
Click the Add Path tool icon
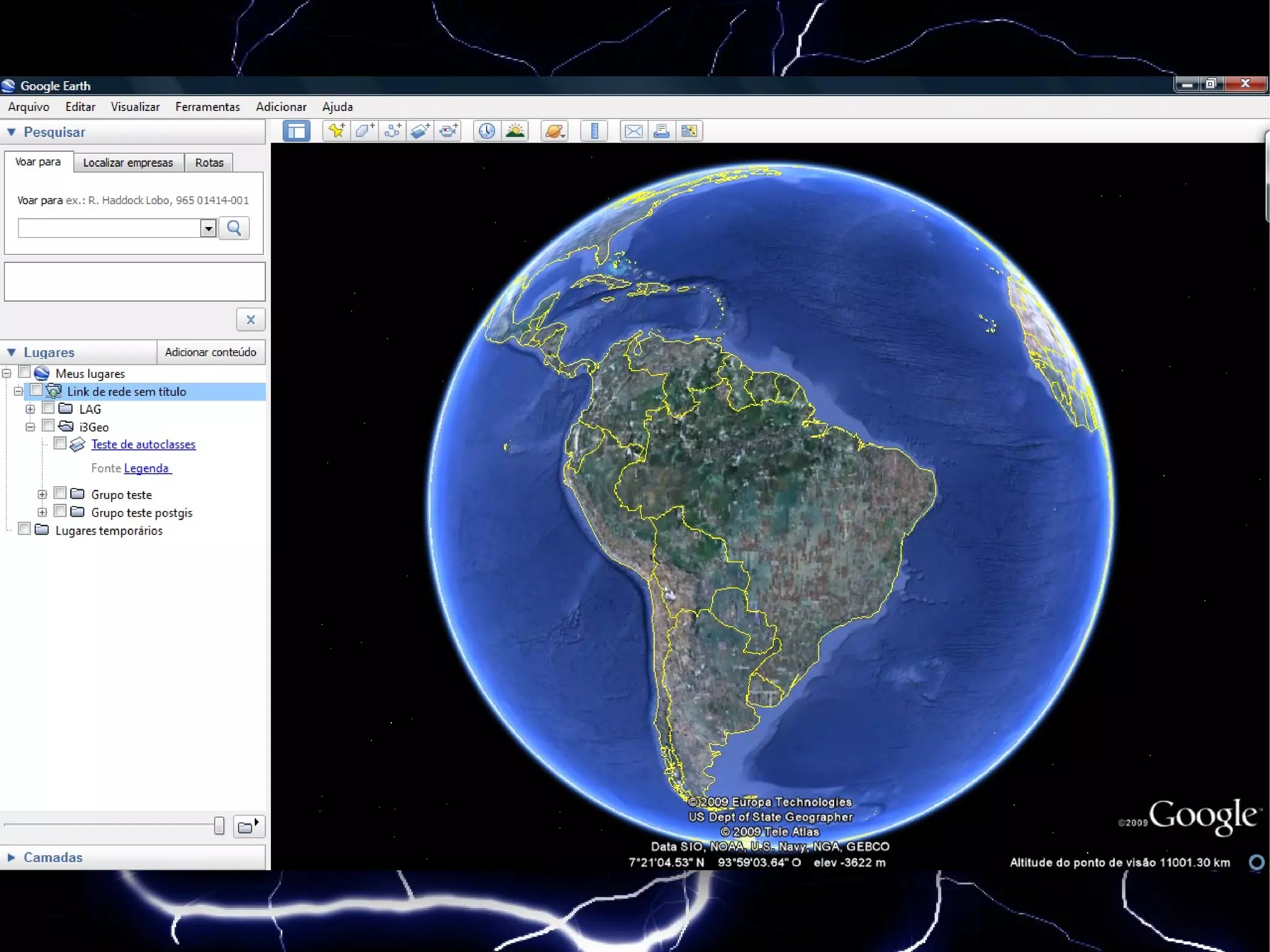pos(392,131)
